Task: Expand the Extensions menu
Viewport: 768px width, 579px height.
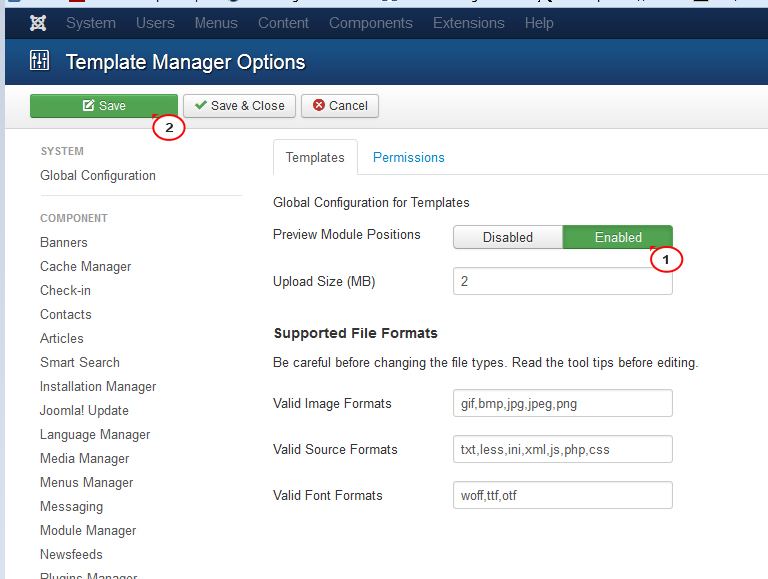Action: 468,22
